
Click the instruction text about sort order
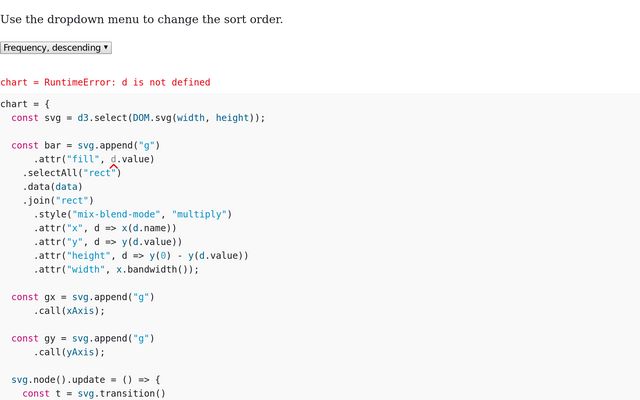pyautogui.click(x=141, y=19)
